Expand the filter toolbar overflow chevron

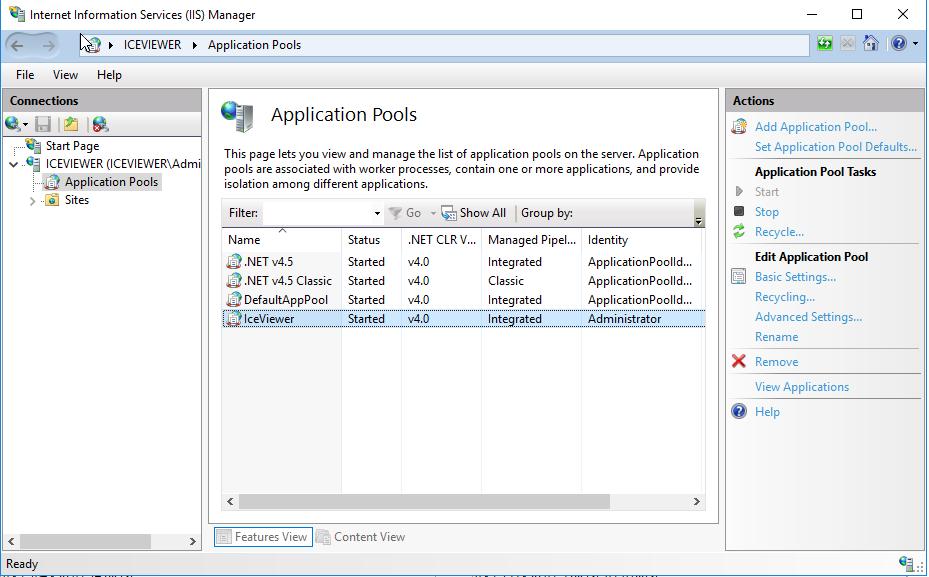pos(699,220)
